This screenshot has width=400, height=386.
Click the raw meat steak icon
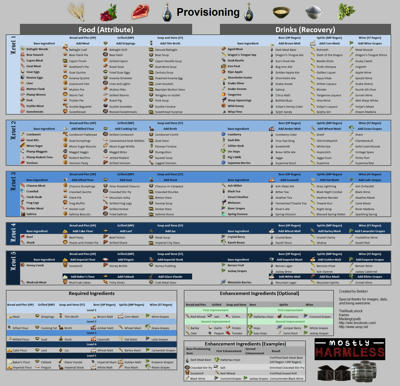[x=141, y=12]
